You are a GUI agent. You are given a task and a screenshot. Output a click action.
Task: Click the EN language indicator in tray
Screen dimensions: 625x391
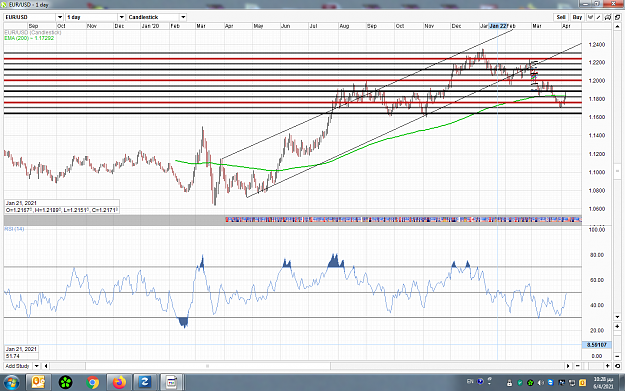pyautogui.click(x=470, y=381)
